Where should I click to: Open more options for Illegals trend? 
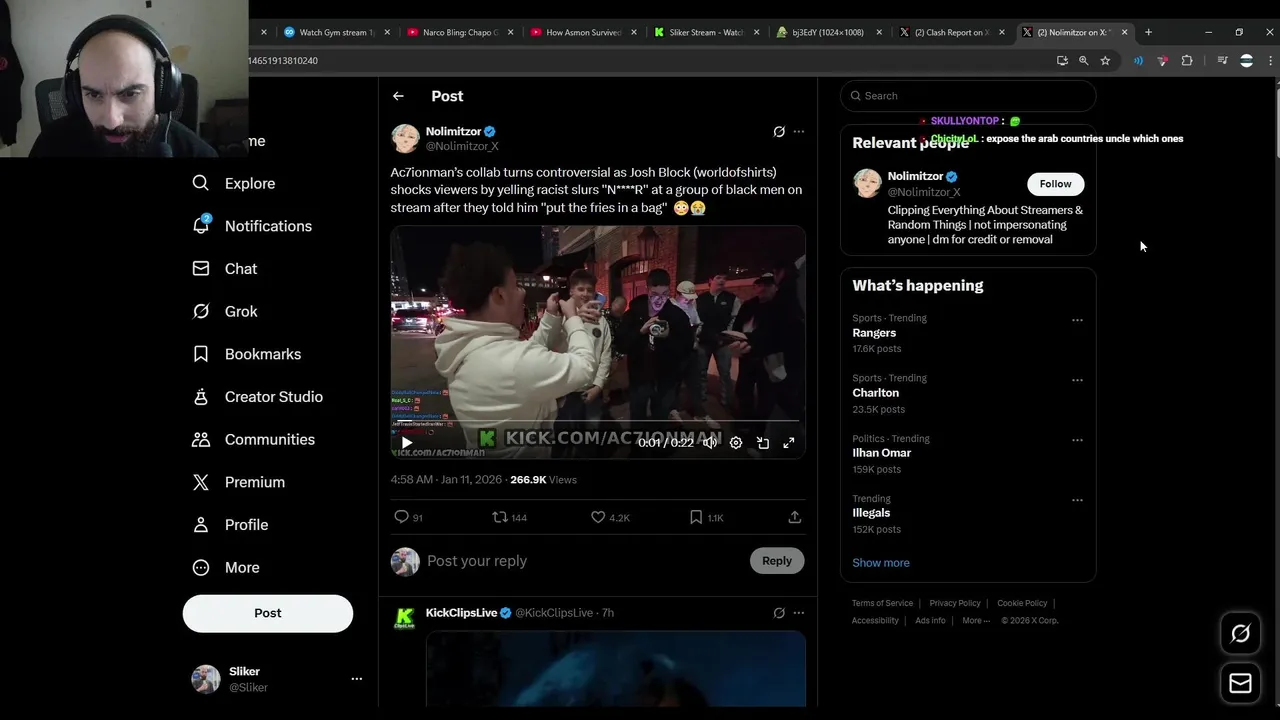coord(1077,500)
